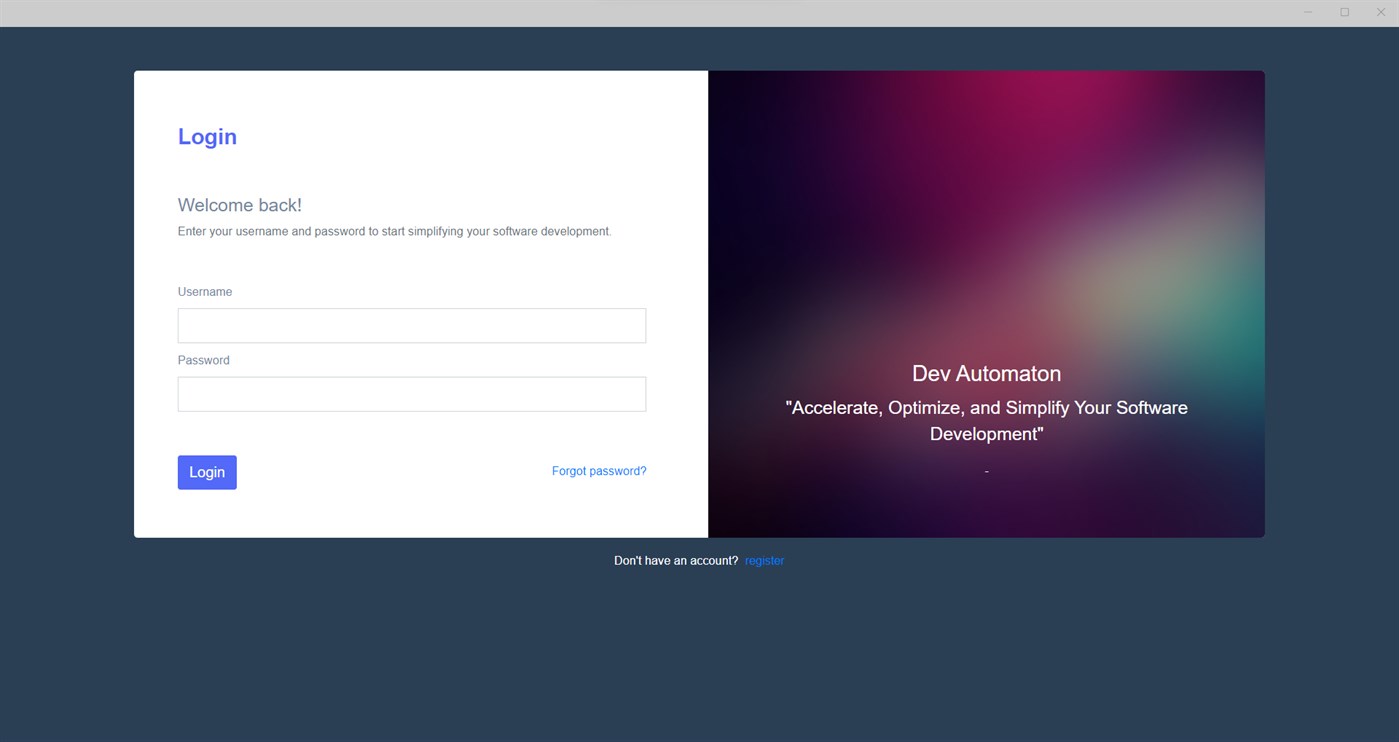The height and width of the screenshot is (742, 1399).
Task: Open the Forgot password link
Action: [598, 470]
